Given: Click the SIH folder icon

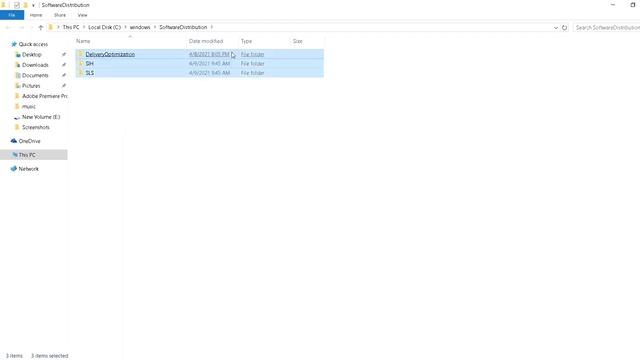Looking at the screenshot, I should pos(81,63).
